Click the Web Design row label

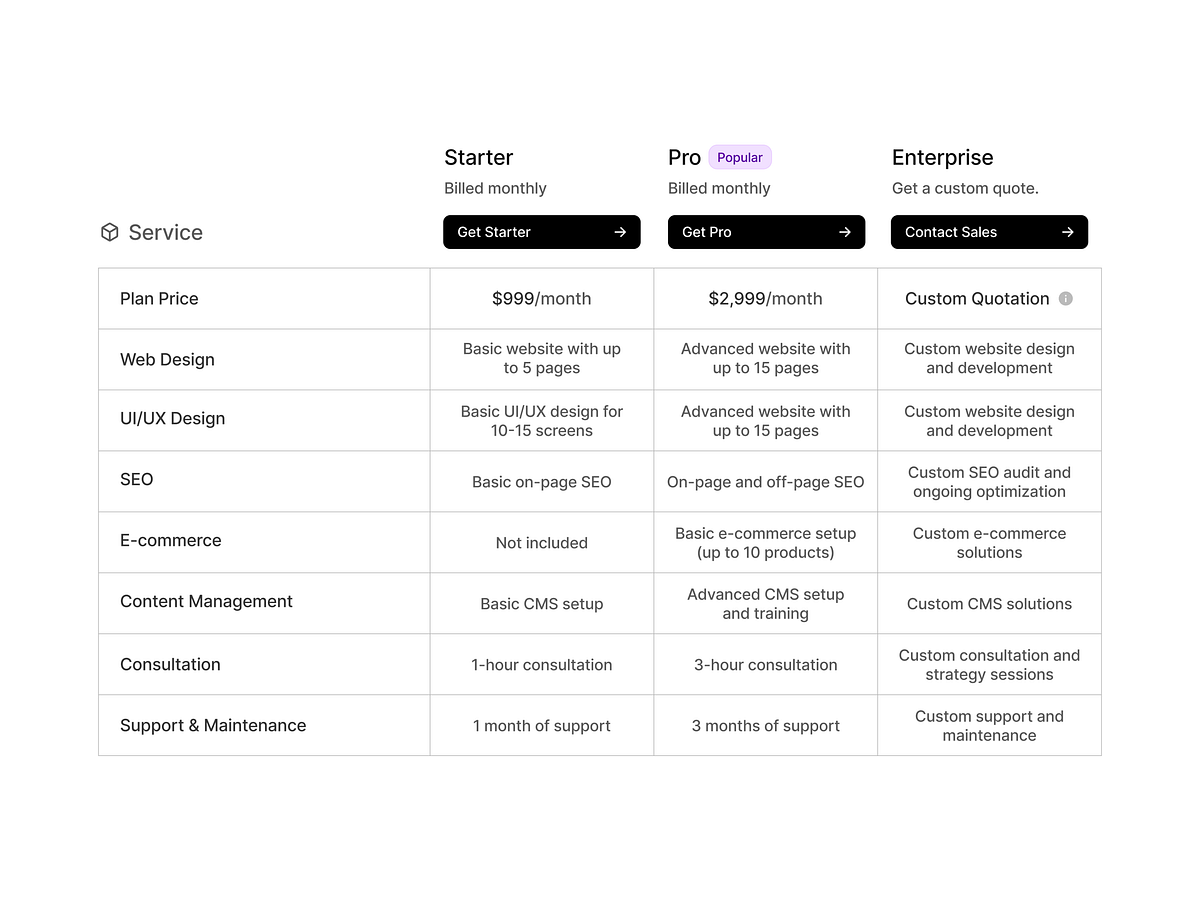pyautogui.click(x=167, y=359)
